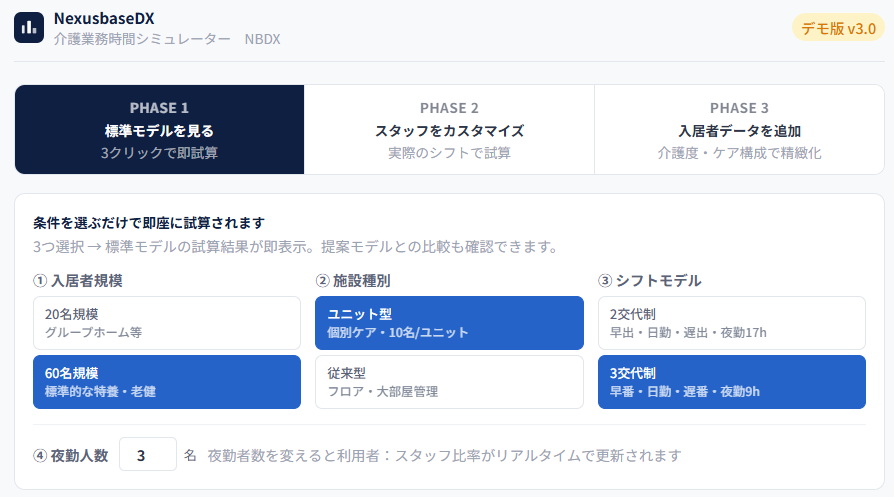This screenshot has width=894, height=497.
Task: Select the 20名規模 グループホーム等 option
Action: click(166, 322)
